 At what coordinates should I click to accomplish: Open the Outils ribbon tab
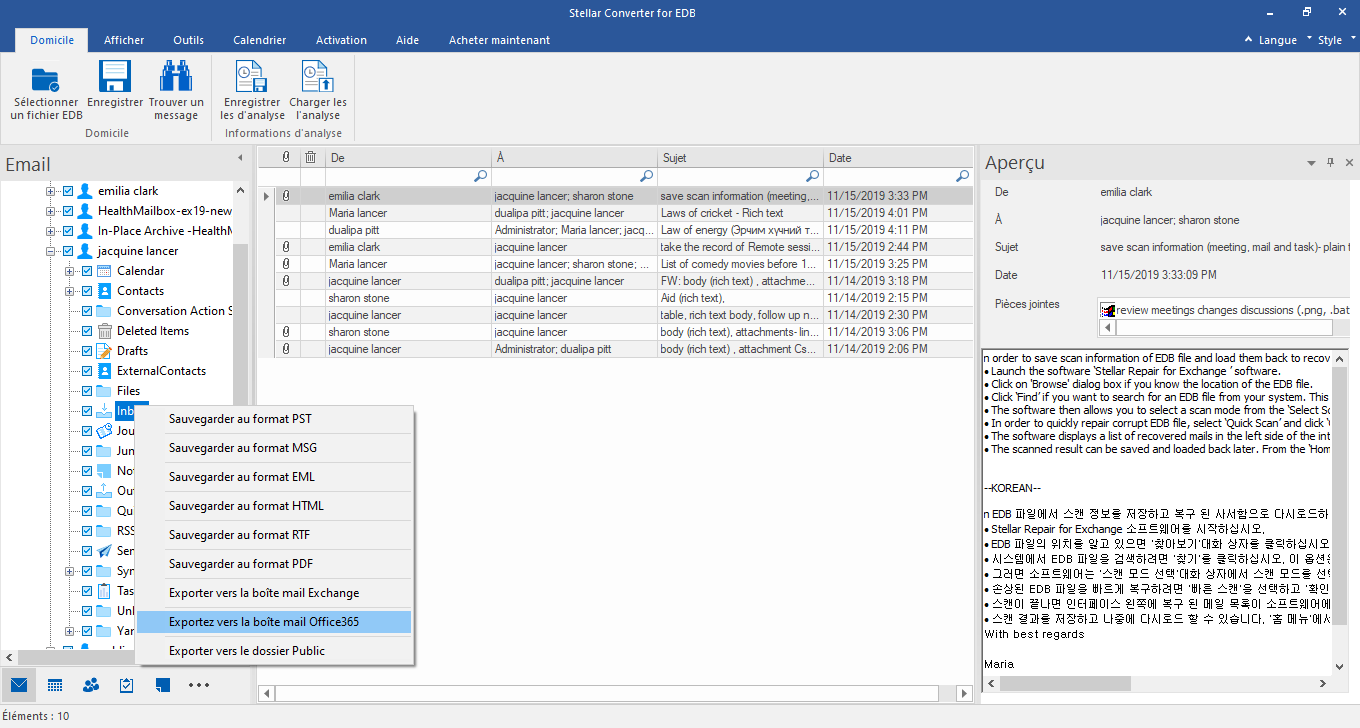(x=188, y=40)
